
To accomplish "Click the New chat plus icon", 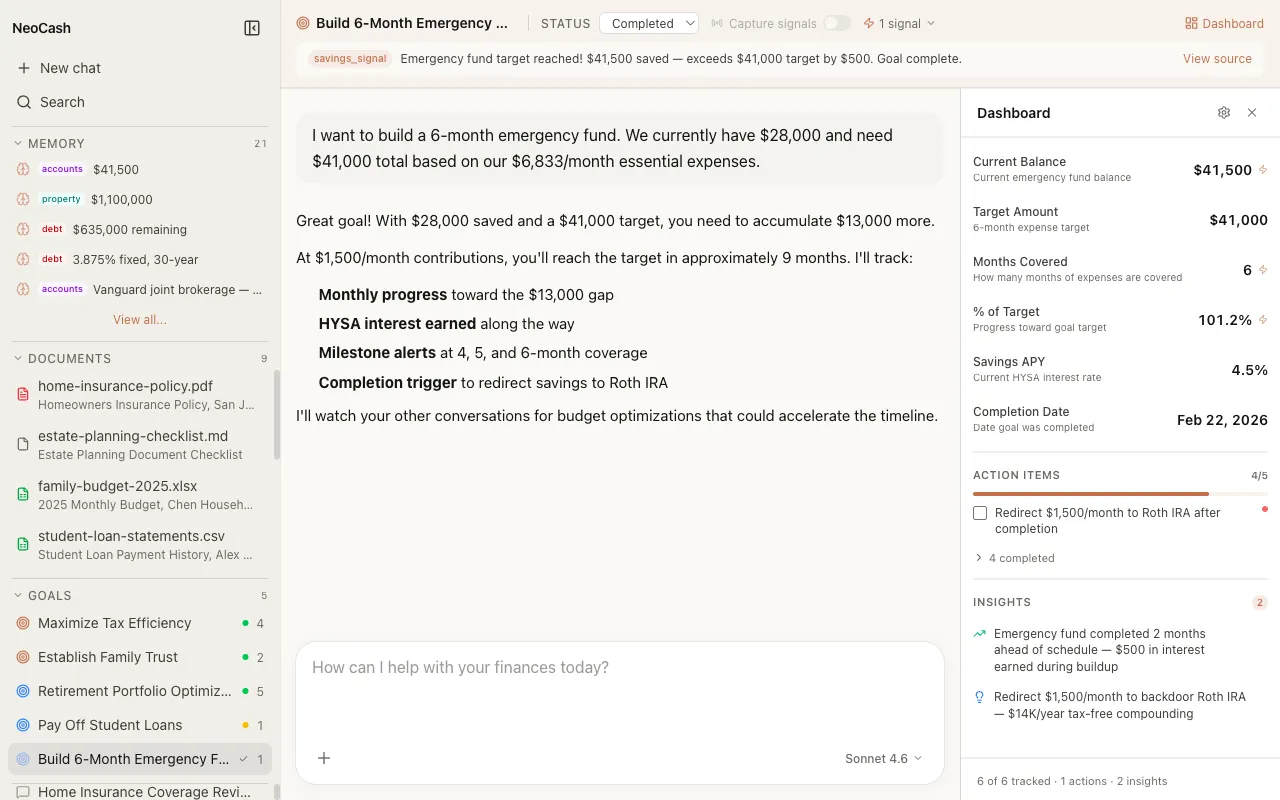I will (24, 68).
